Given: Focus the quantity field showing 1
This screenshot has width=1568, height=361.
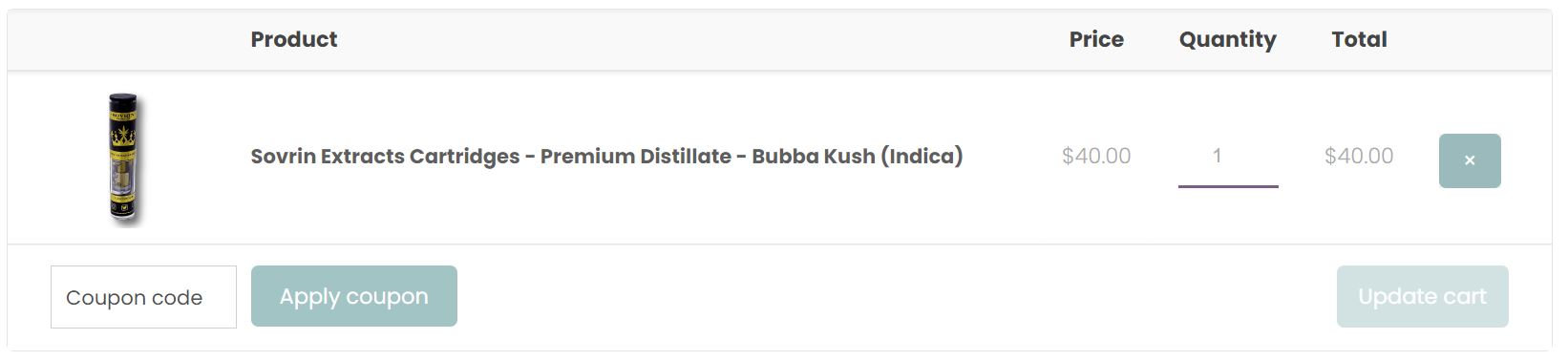Looking at the screenshot, I should (1228, 157).
